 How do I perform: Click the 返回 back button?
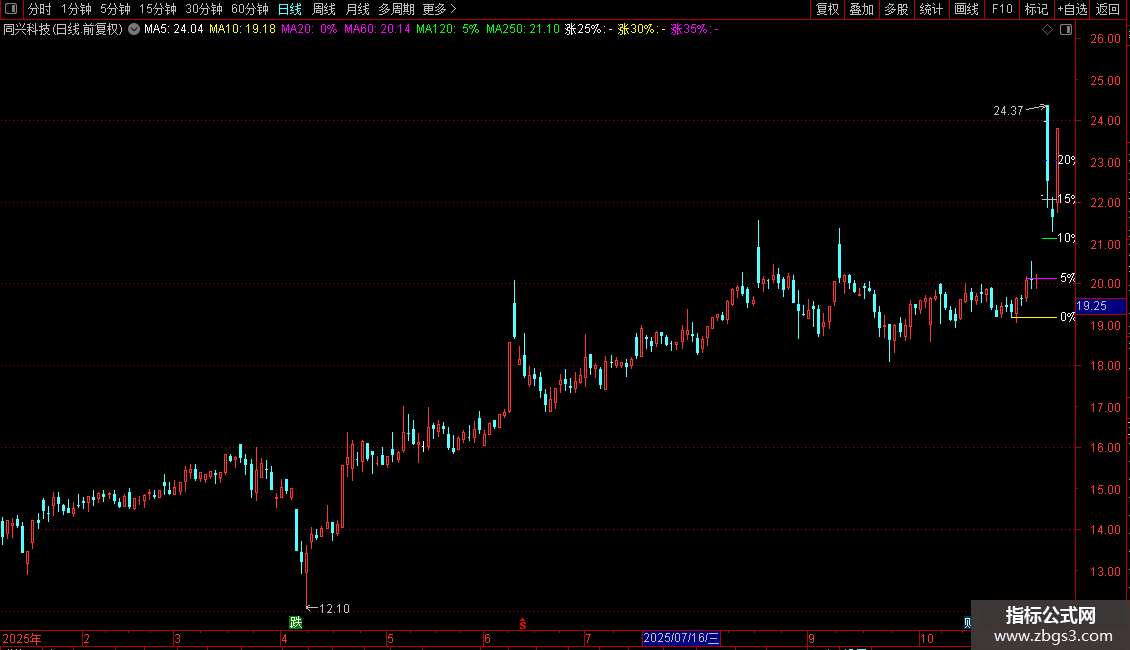[1108, 9]
